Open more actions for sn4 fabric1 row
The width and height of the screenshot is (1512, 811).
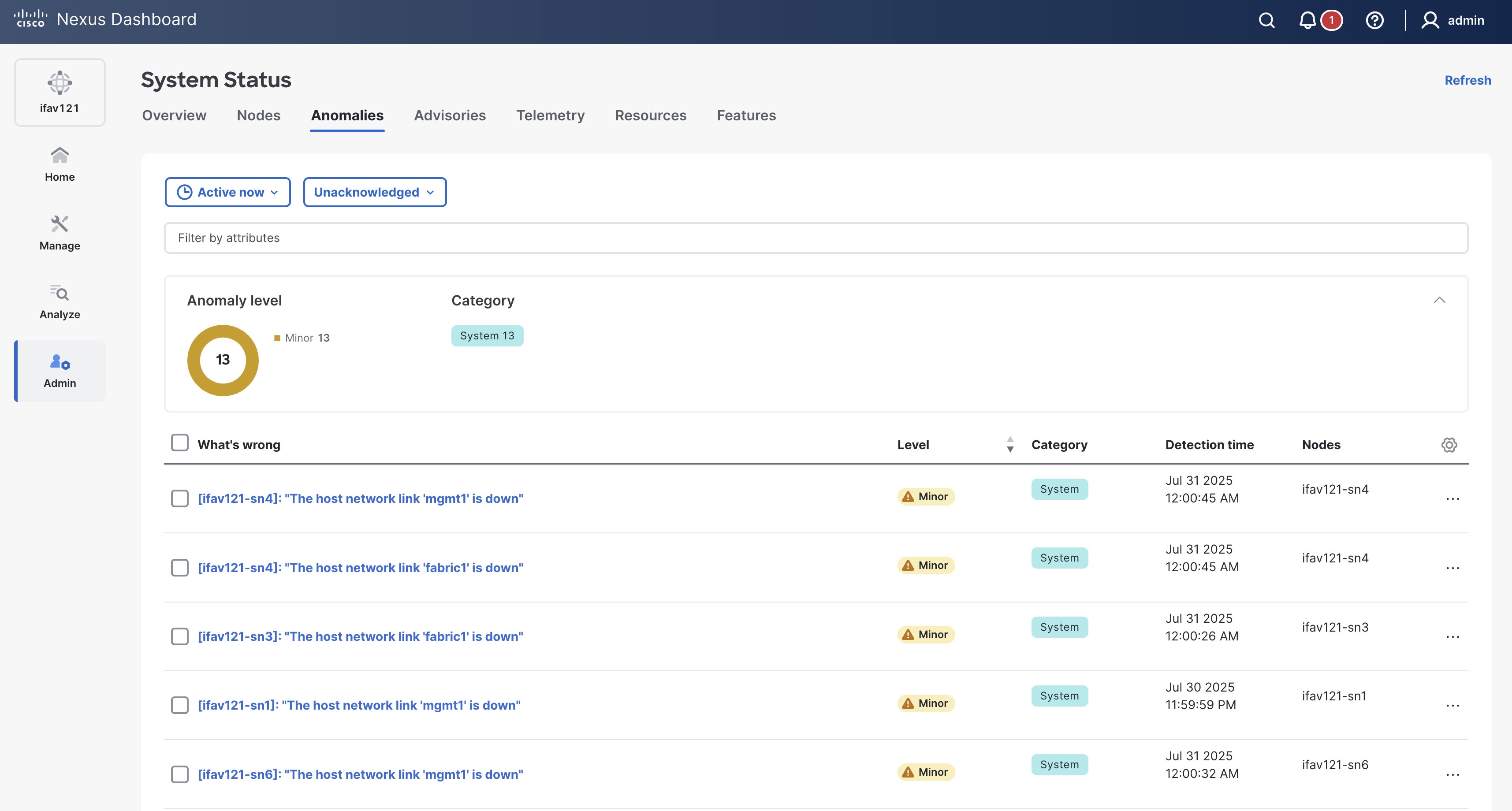click(x=1453, y=568)
